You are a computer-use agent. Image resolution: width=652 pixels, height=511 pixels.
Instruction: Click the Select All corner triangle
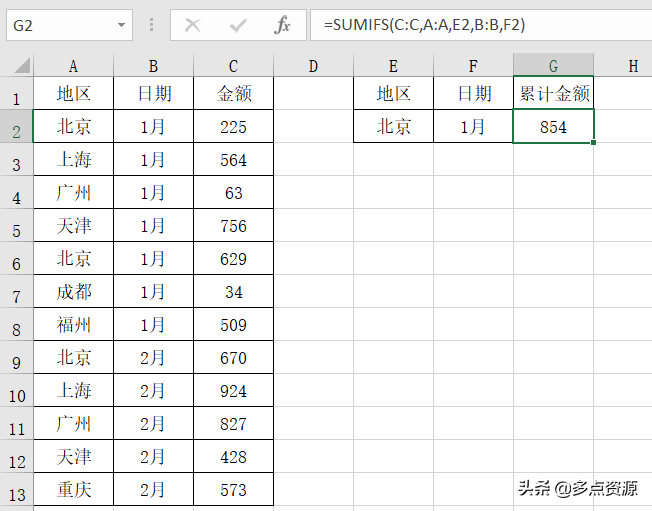coord(22,66)
